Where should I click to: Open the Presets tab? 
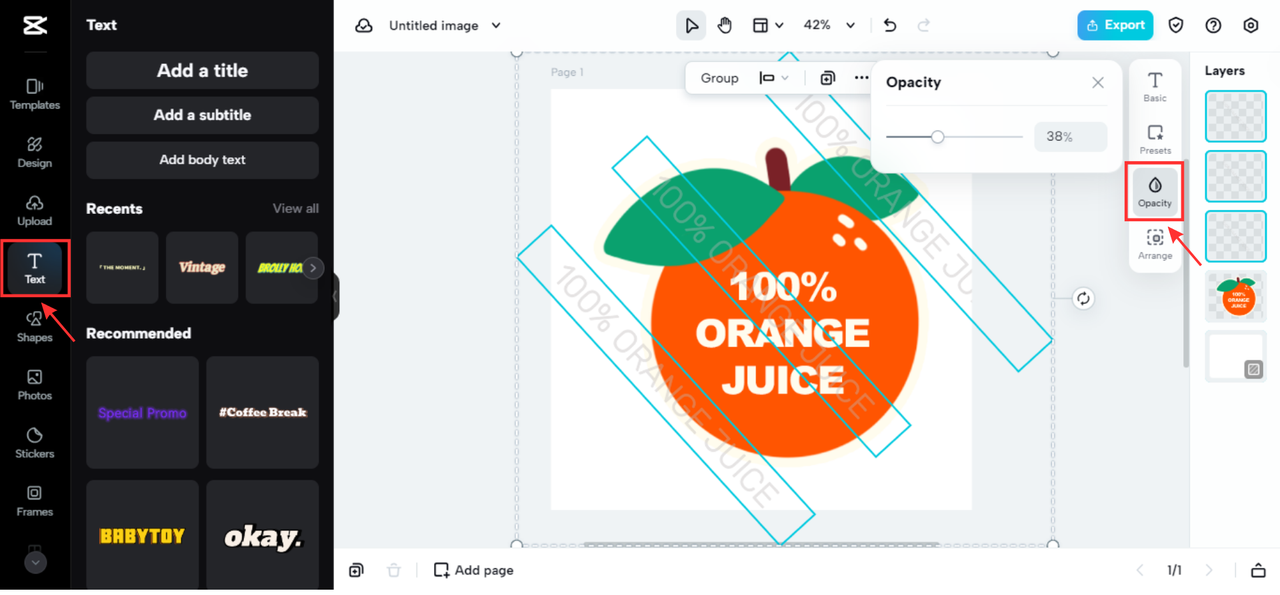(x=1155, y=139)
